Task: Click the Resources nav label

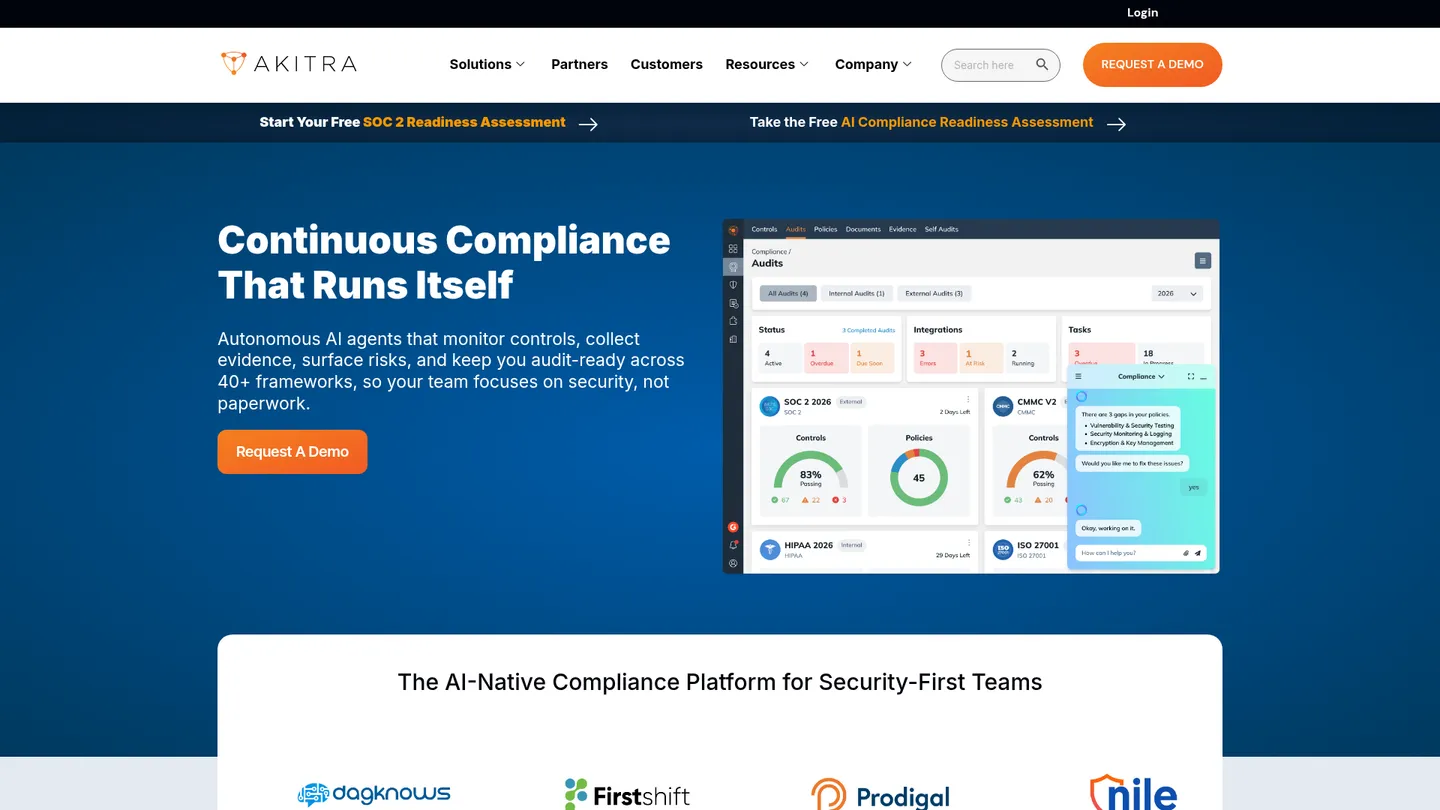Action: point(760,64)
